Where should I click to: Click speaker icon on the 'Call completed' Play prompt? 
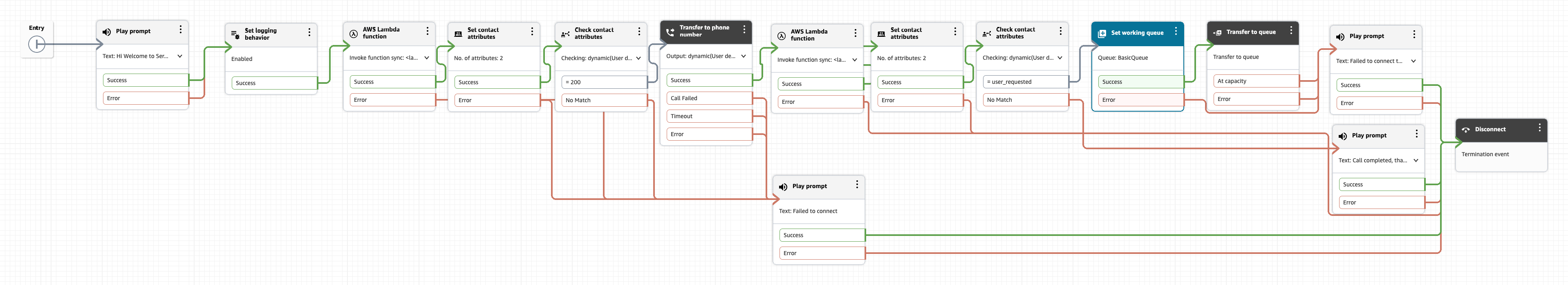[1342, 137]
